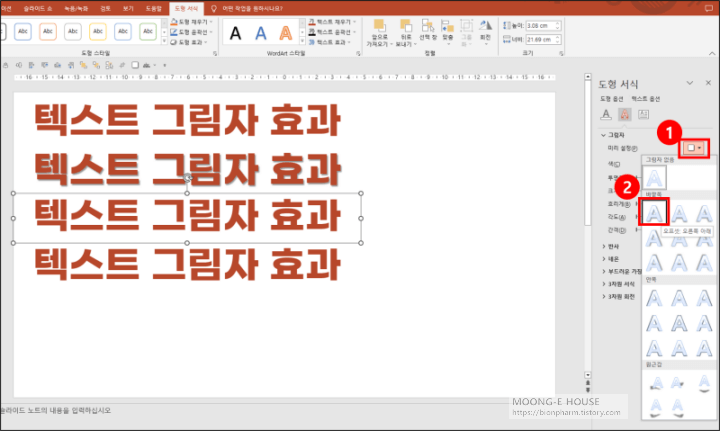Increase the height value with up spinner
The image size is (720, 431).
558,23
